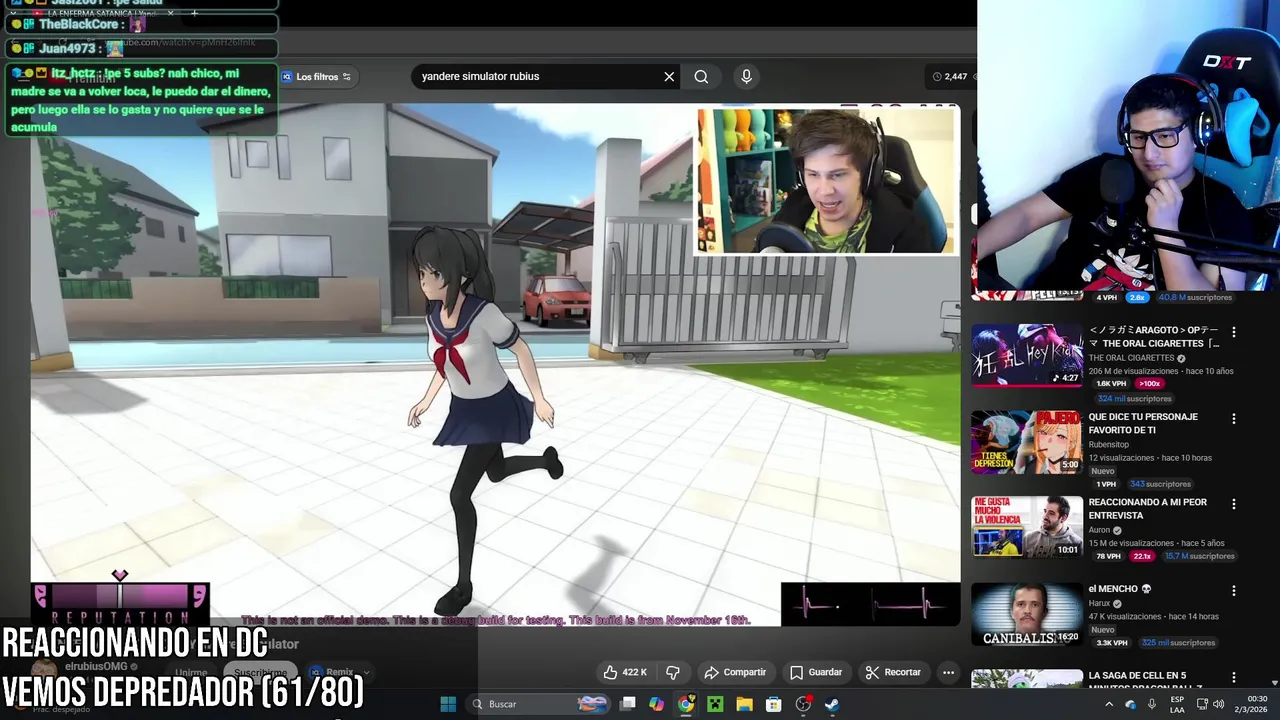Start voice search with the microphone

[746, 76]
